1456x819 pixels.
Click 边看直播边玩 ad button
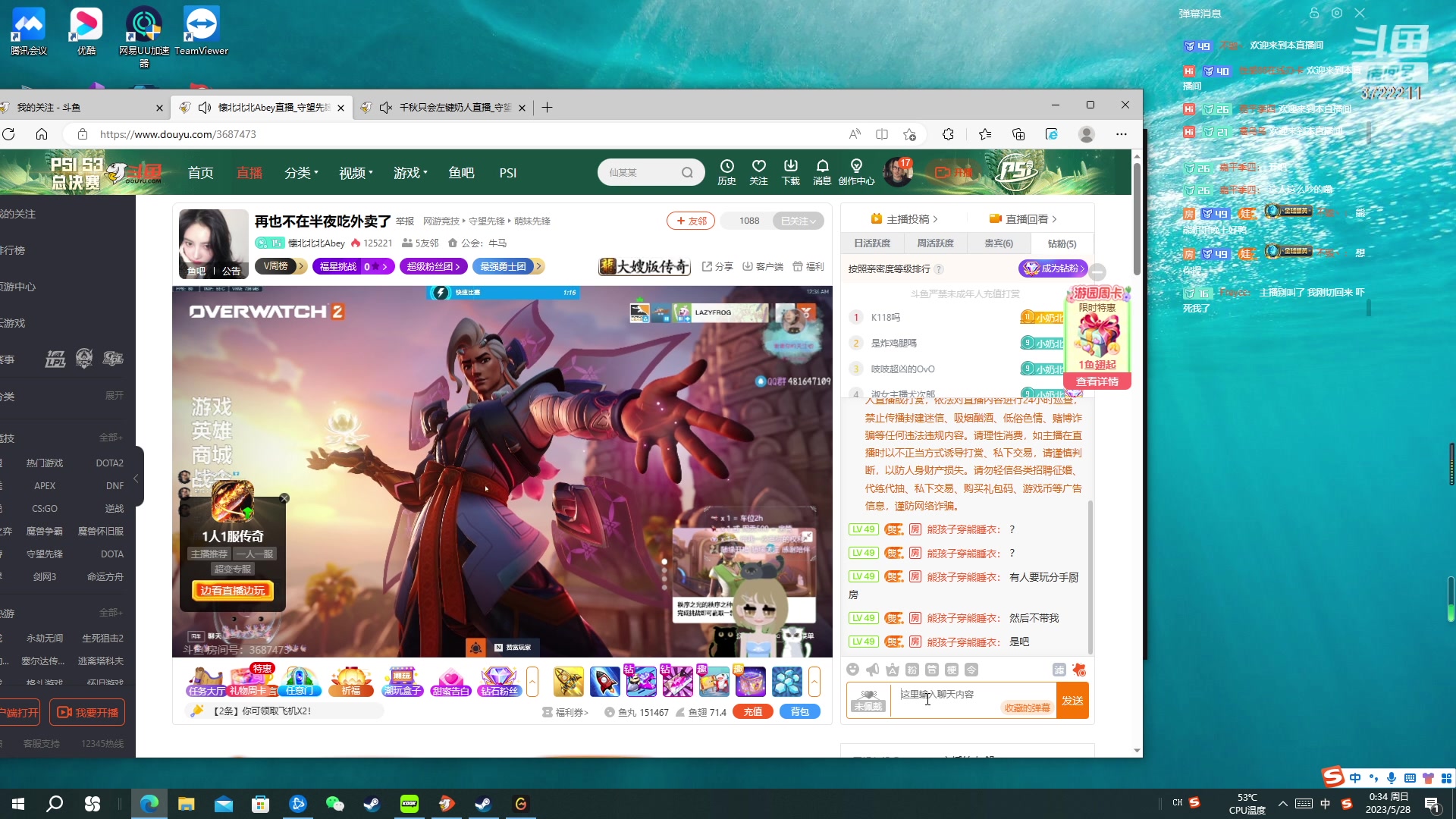(x=233, y=591)
